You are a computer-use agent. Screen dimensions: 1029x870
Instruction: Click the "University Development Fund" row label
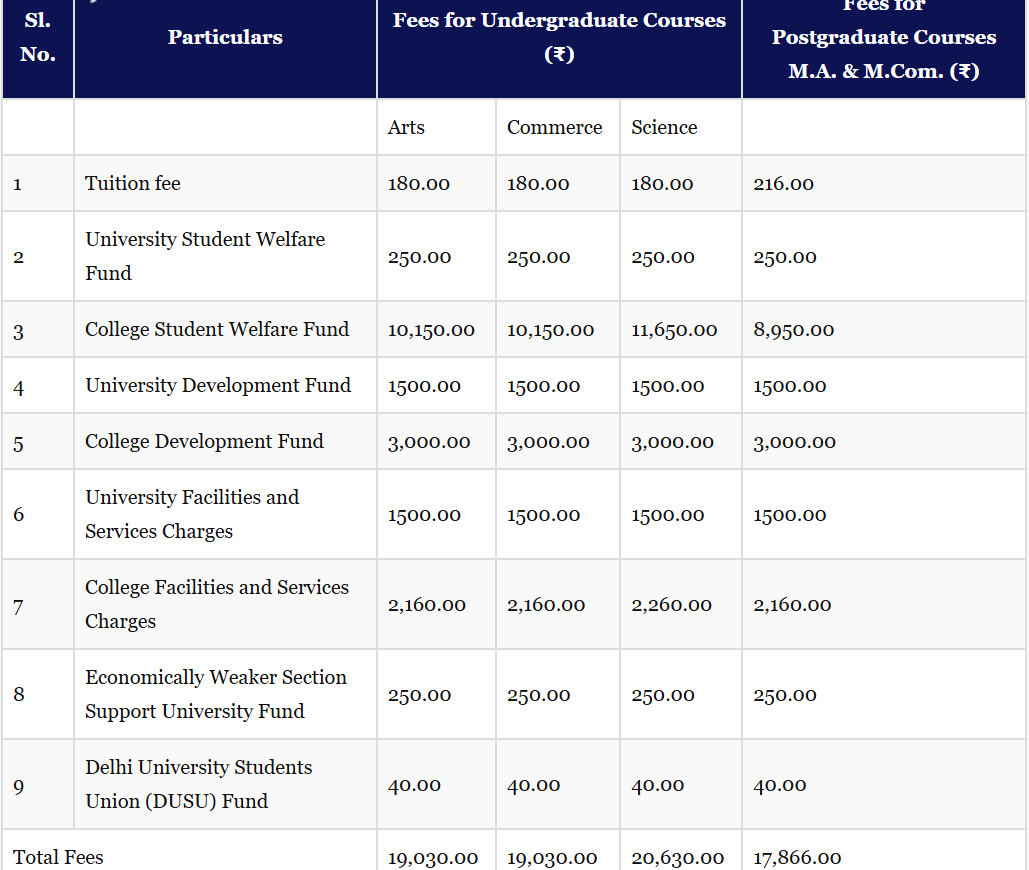[218, 386]
